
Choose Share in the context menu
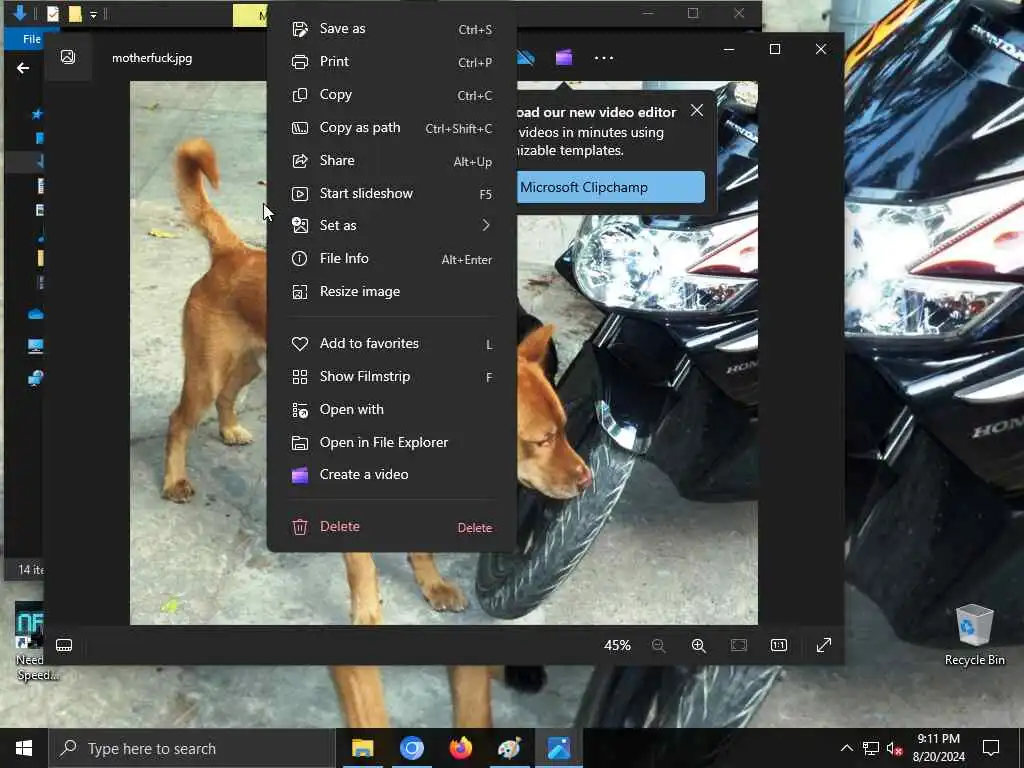(392, 161)
